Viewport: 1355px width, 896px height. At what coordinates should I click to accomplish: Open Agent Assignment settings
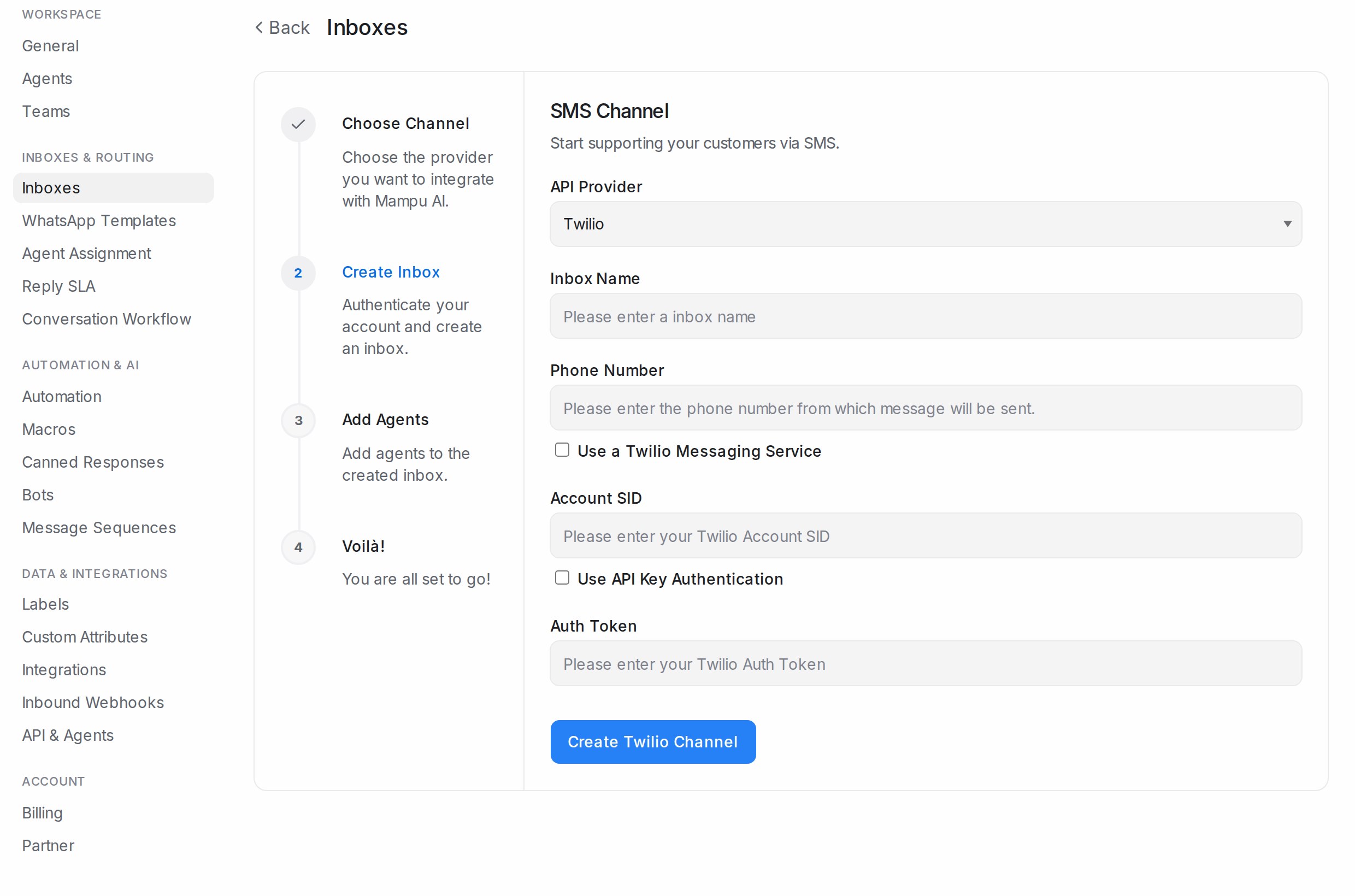[86, 254]
